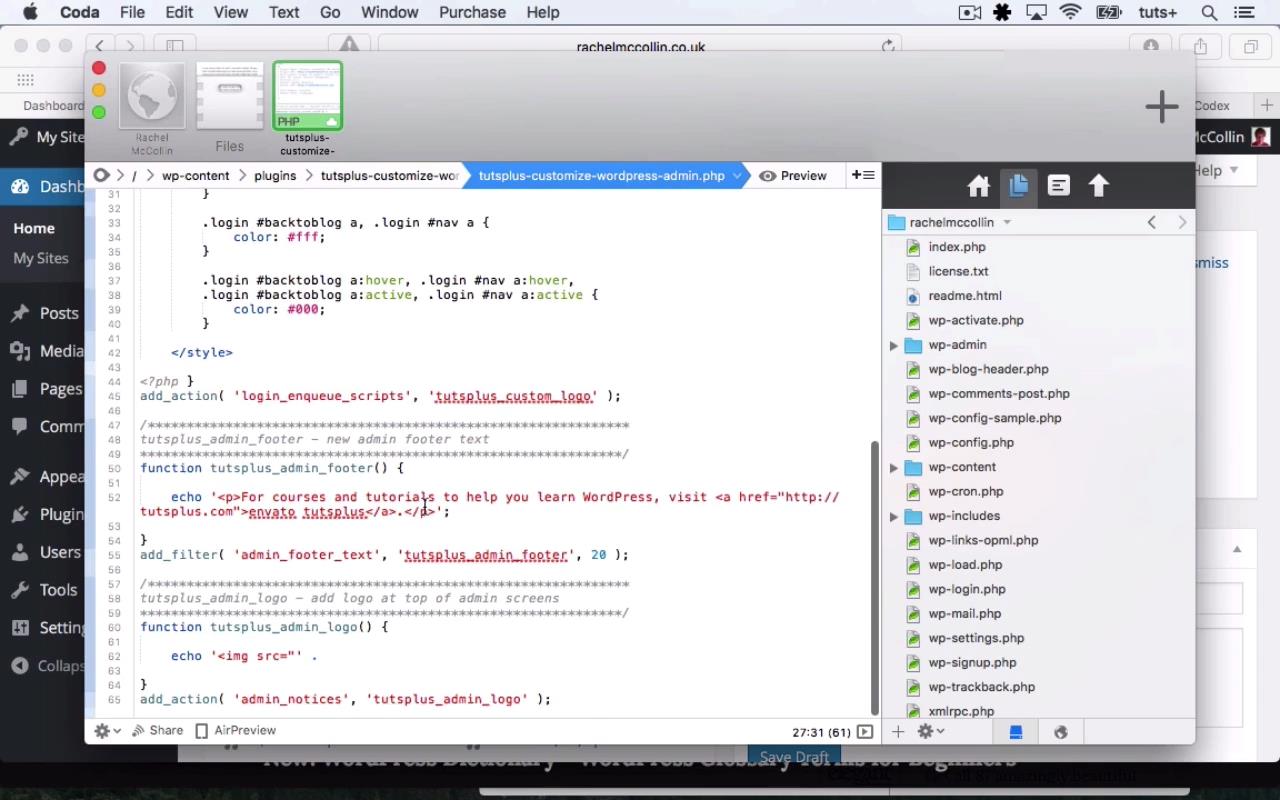Open the Home view in Coda sidebar
Image resolution: width=1280 pixels, height=800 pixels.
click(978, 186)
